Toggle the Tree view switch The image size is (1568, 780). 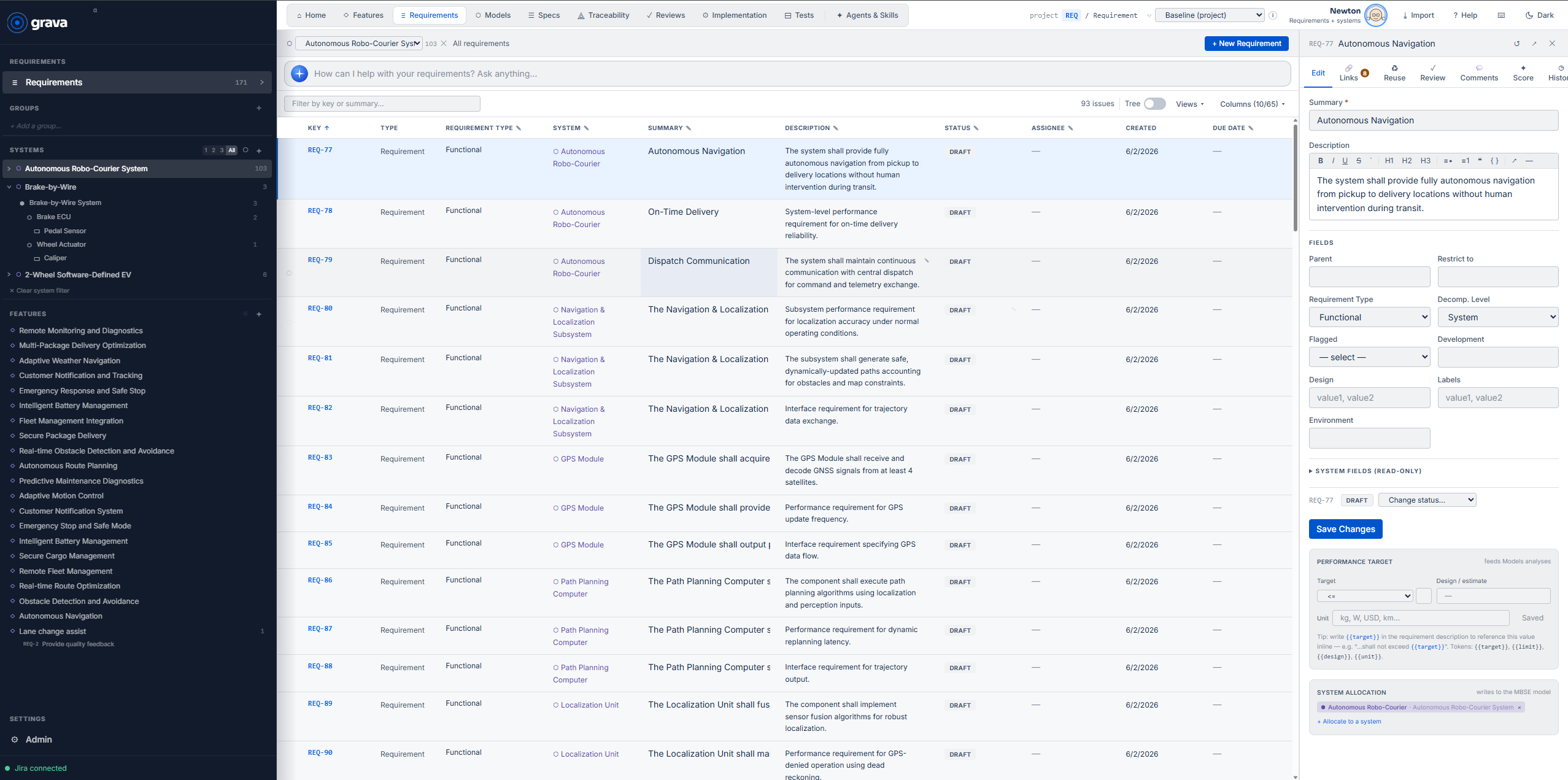[x=1154, y=104]
